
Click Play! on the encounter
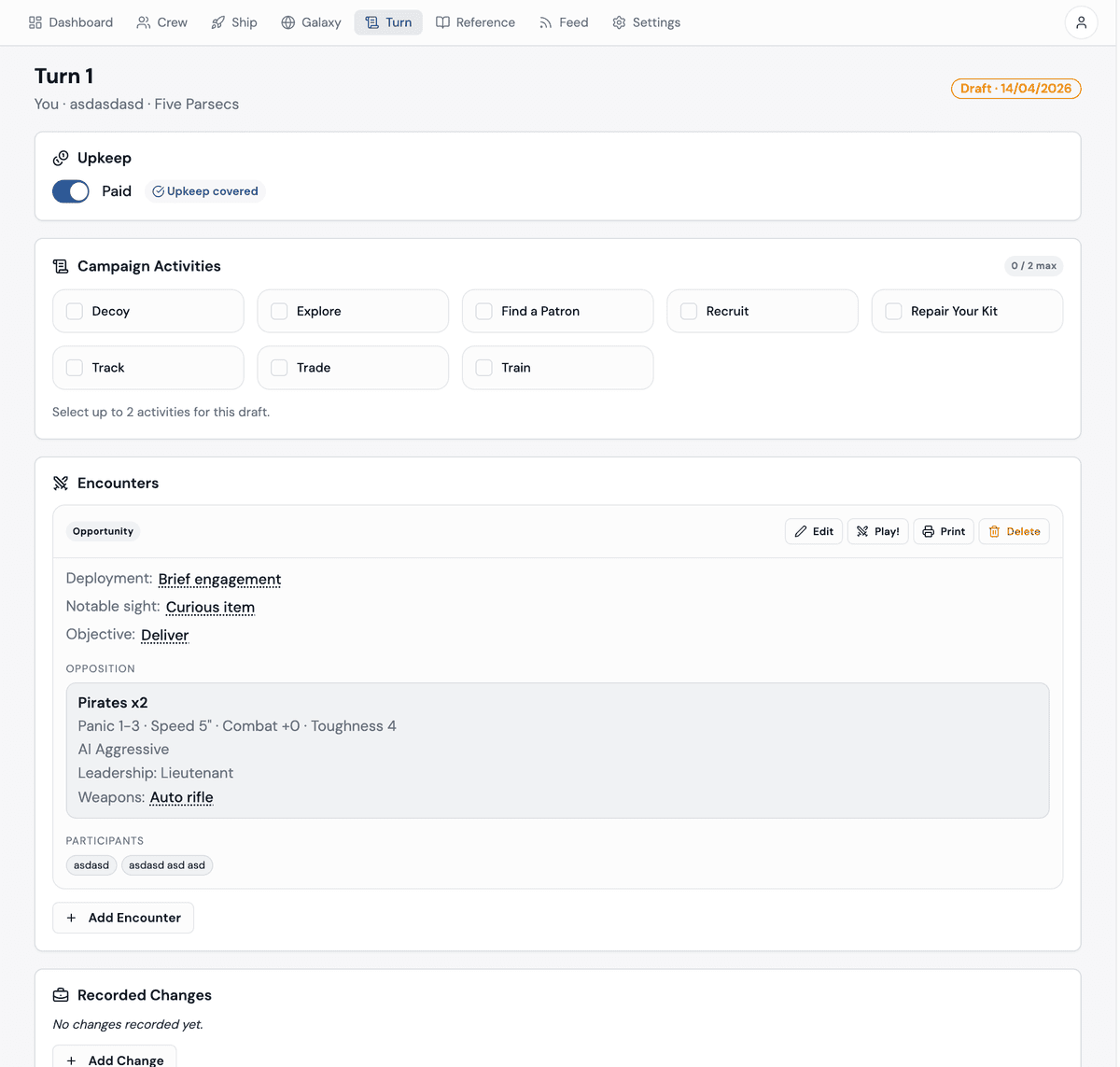click(878, 531)
